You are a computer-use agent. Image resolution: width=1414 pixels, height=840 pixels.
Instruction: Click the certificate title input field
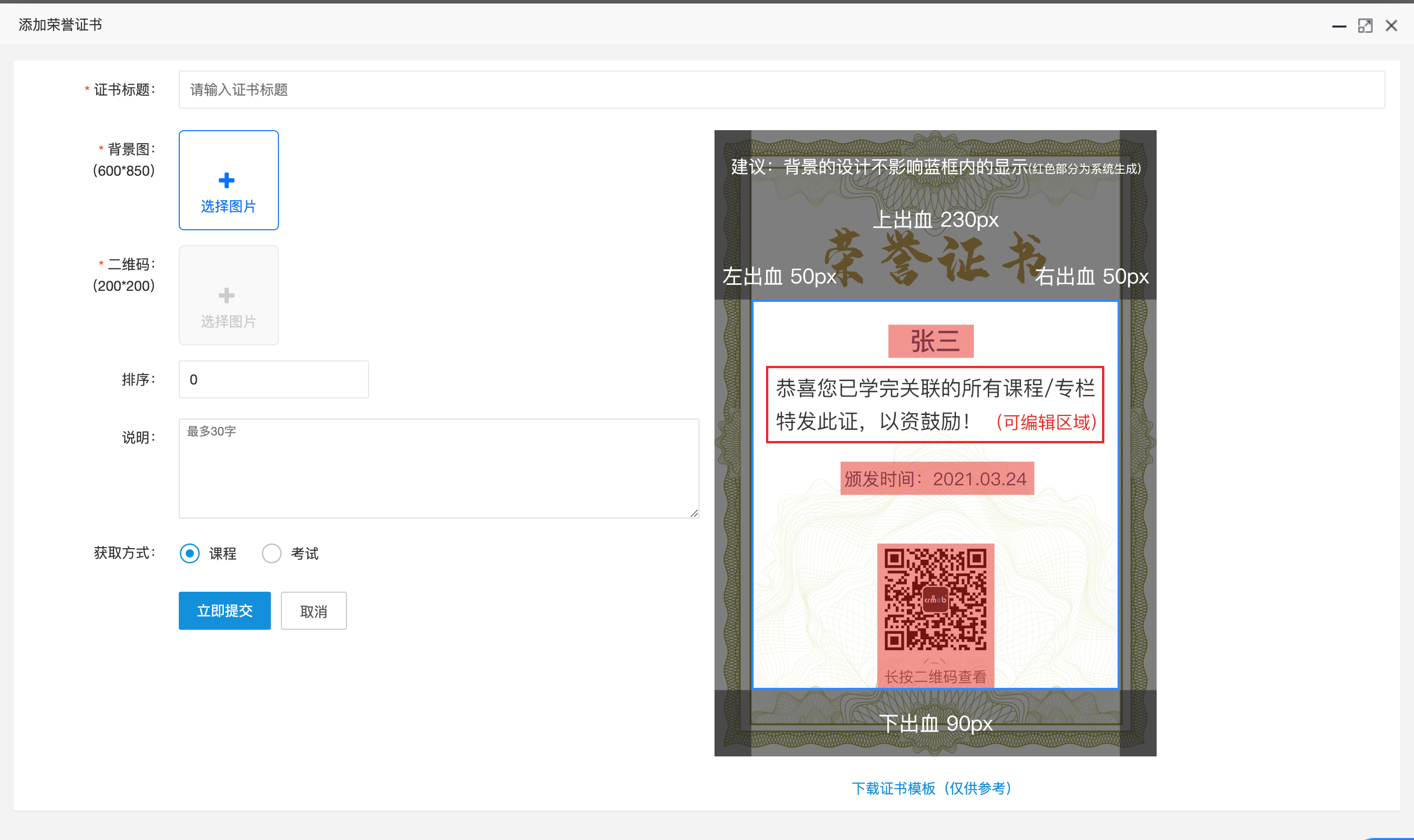[782, 90]
